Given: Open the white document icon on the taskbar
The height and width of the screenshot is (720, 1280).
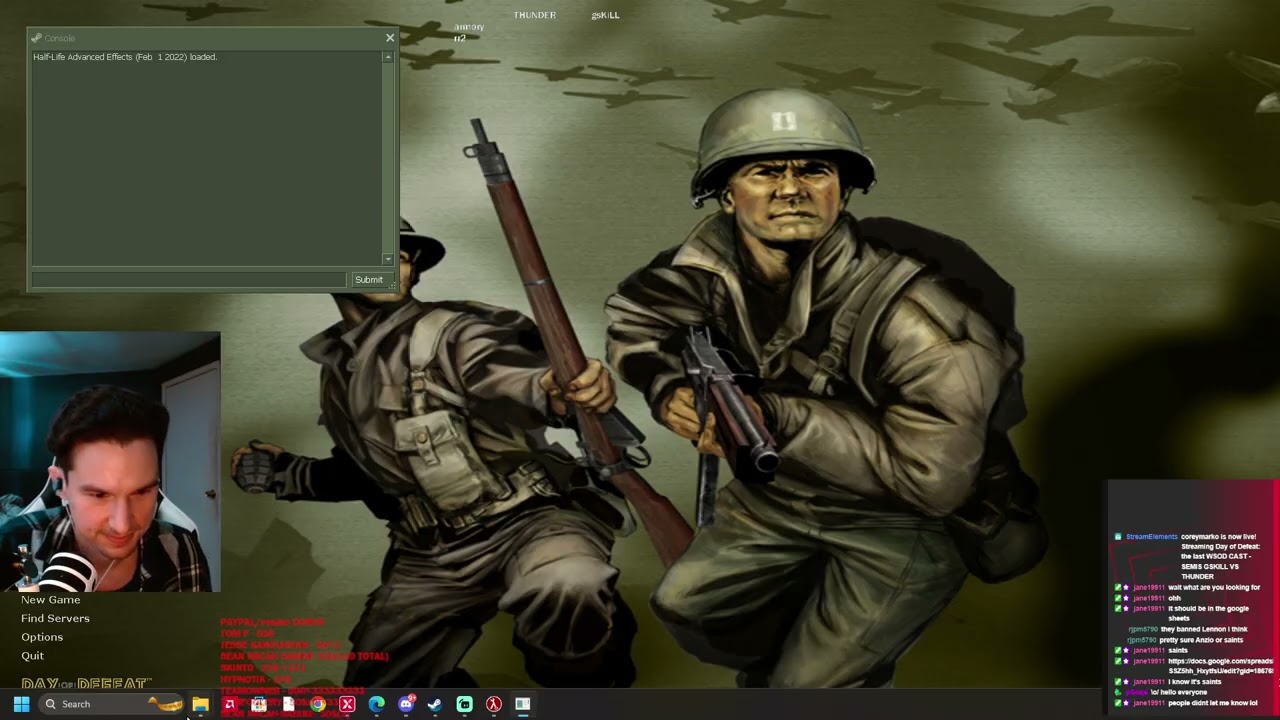Looking at the screenshot, I should click(288, 704).
